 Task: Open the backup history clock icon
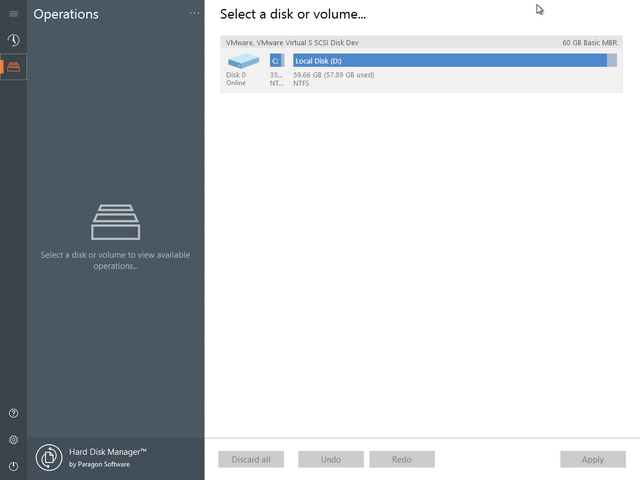[13, 40]
